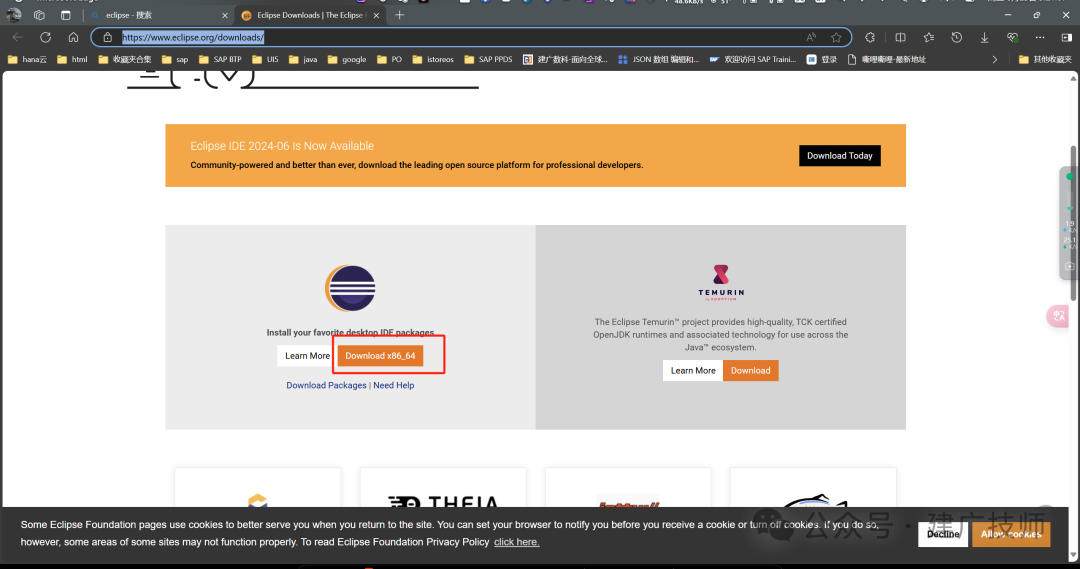The height and width of the screenshot is (569, 1080).
Task: Click the Allow cookies button
Action: pyautogui.click(x=1011, y=535)
